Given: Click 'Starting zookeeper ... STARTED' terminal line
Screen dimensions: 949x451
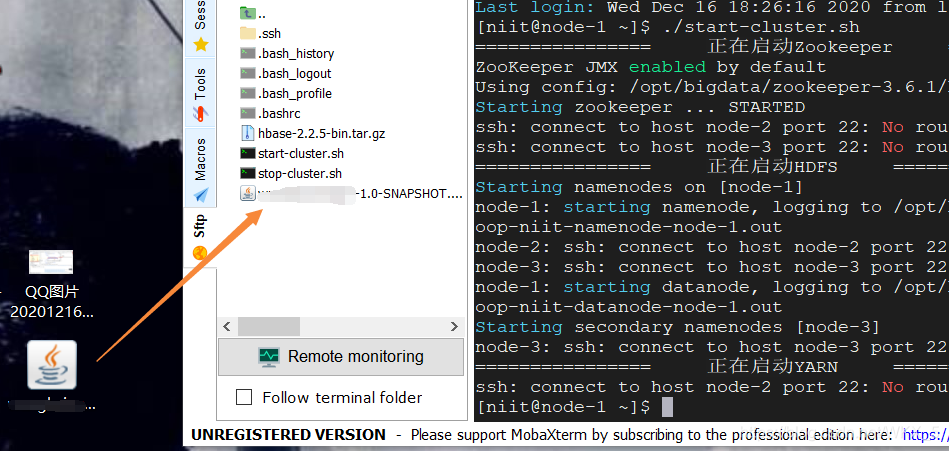Looking at the screenshot, I should coord(640,107).
